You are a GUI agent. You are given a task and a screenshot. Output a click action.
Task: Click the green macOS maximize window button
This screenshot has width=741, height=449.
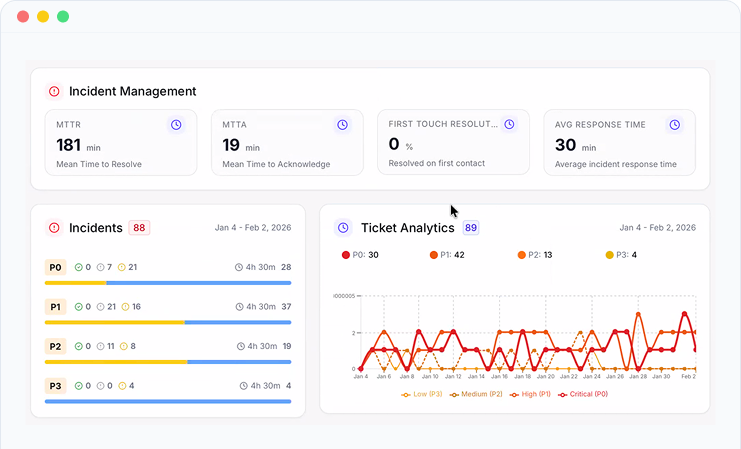pos(63,16)
